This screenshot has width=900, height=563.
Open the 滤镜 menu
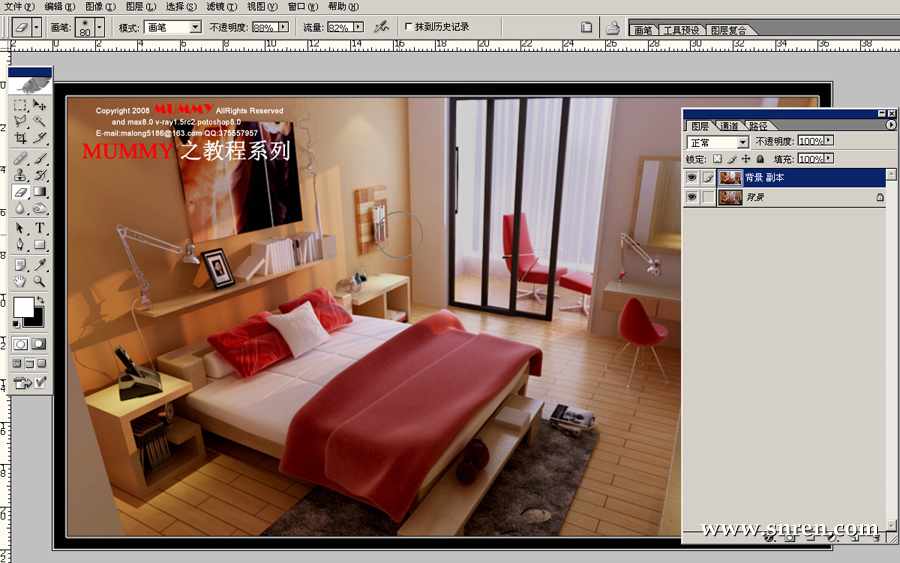pos(222,6)
